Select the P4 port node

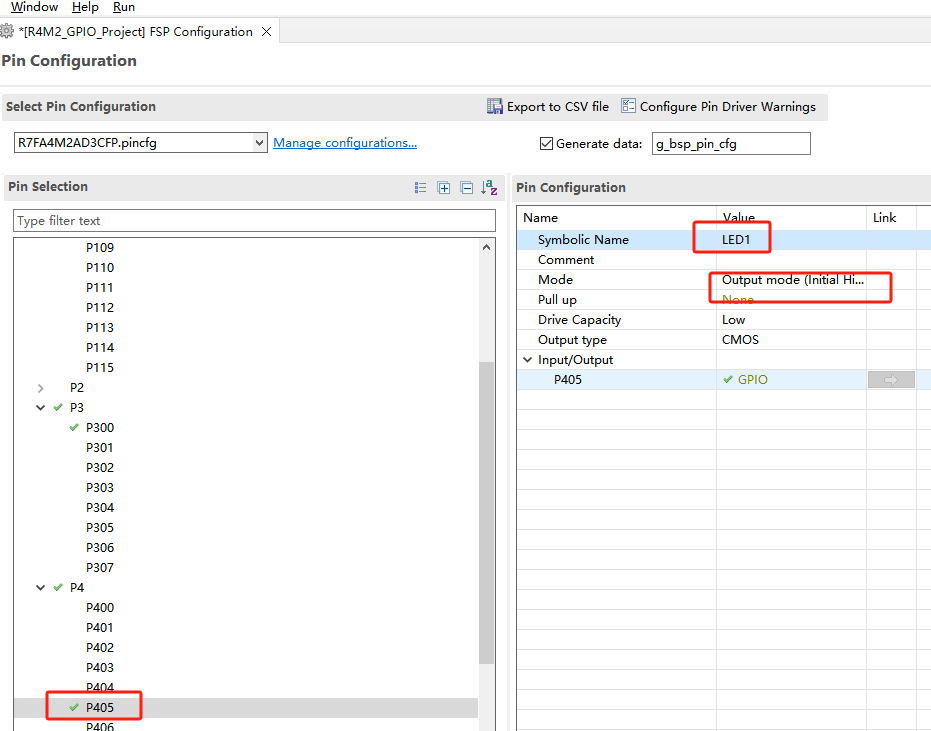click(77, 587)
